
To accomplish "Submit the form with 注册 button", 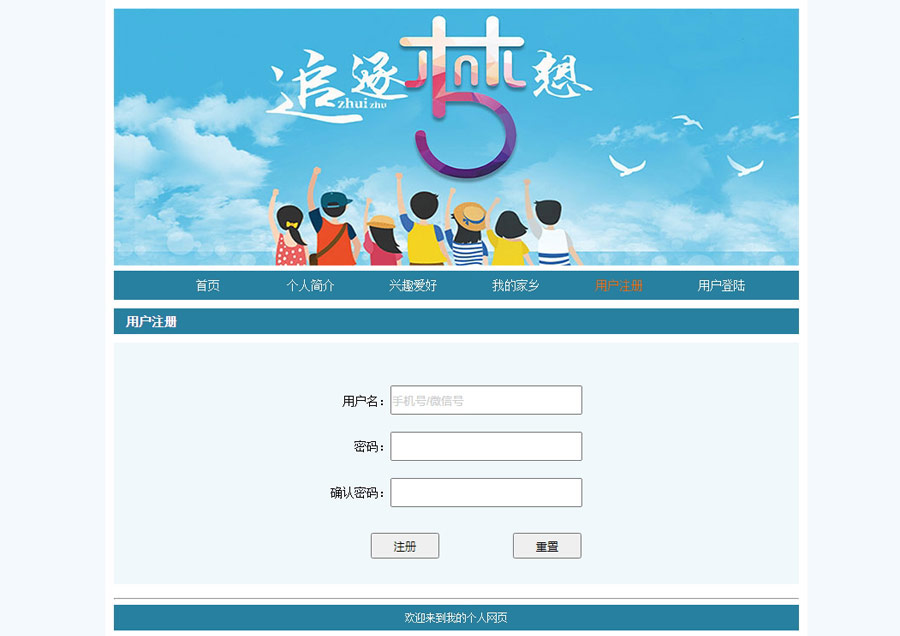I will click(x=405, y=546).
